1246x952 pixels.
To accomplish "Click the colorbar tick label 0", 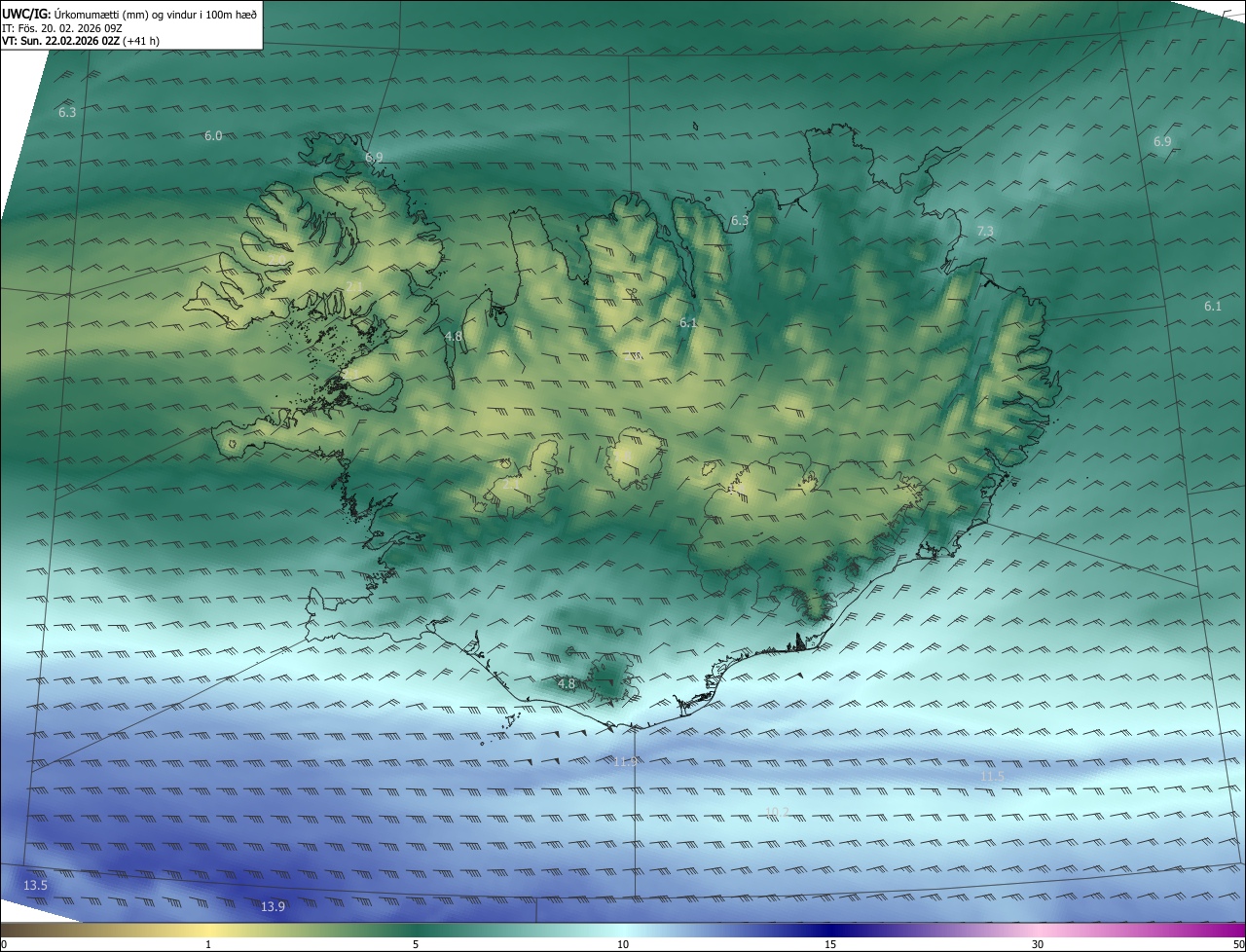I will point(4,944).
